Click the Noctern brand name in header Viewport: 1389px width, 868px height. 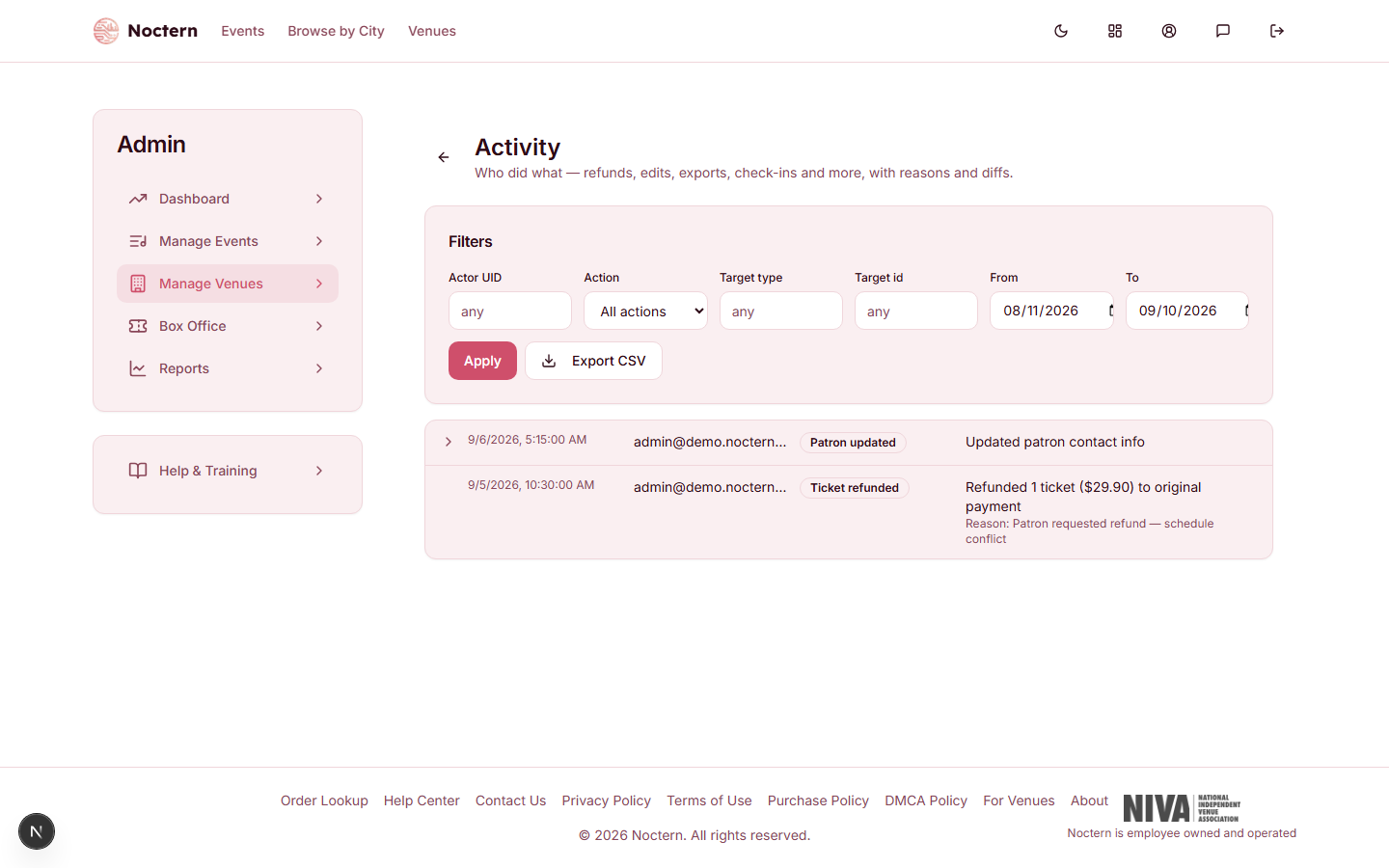162,31
